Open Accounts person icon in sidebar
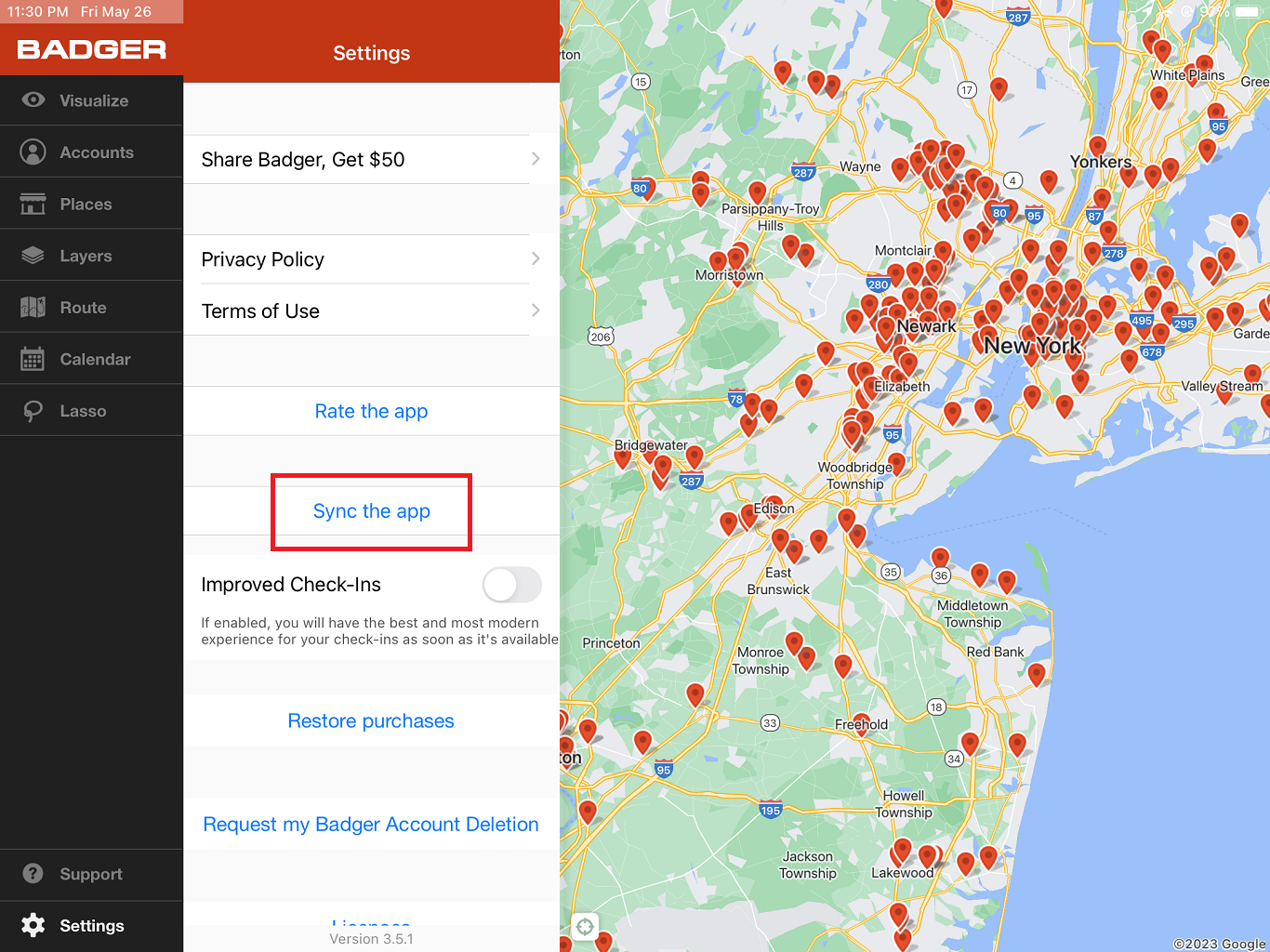1270x952 pixels. click(33, 152)
